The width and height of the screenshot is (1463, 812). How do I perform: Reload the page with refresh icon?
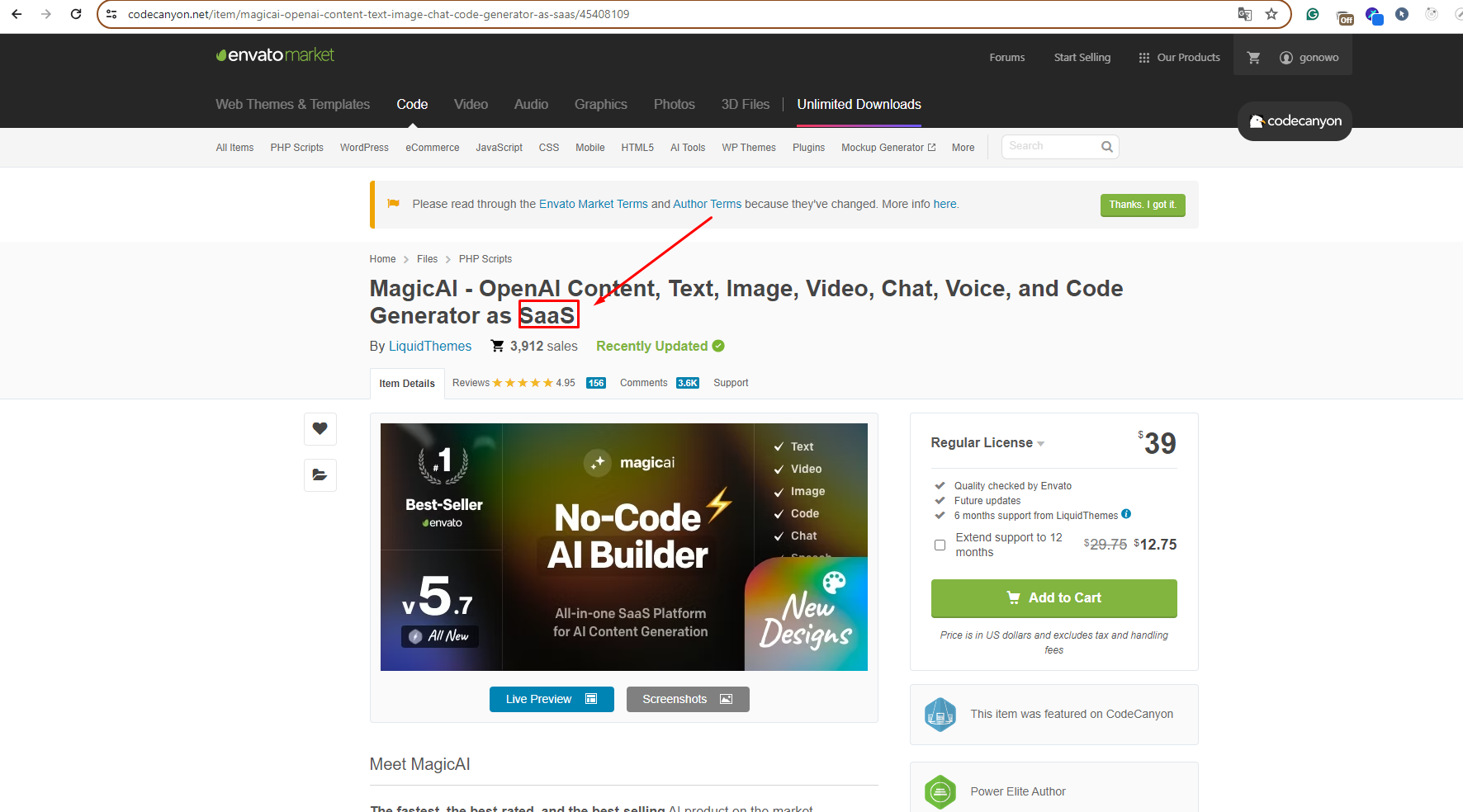76,14
